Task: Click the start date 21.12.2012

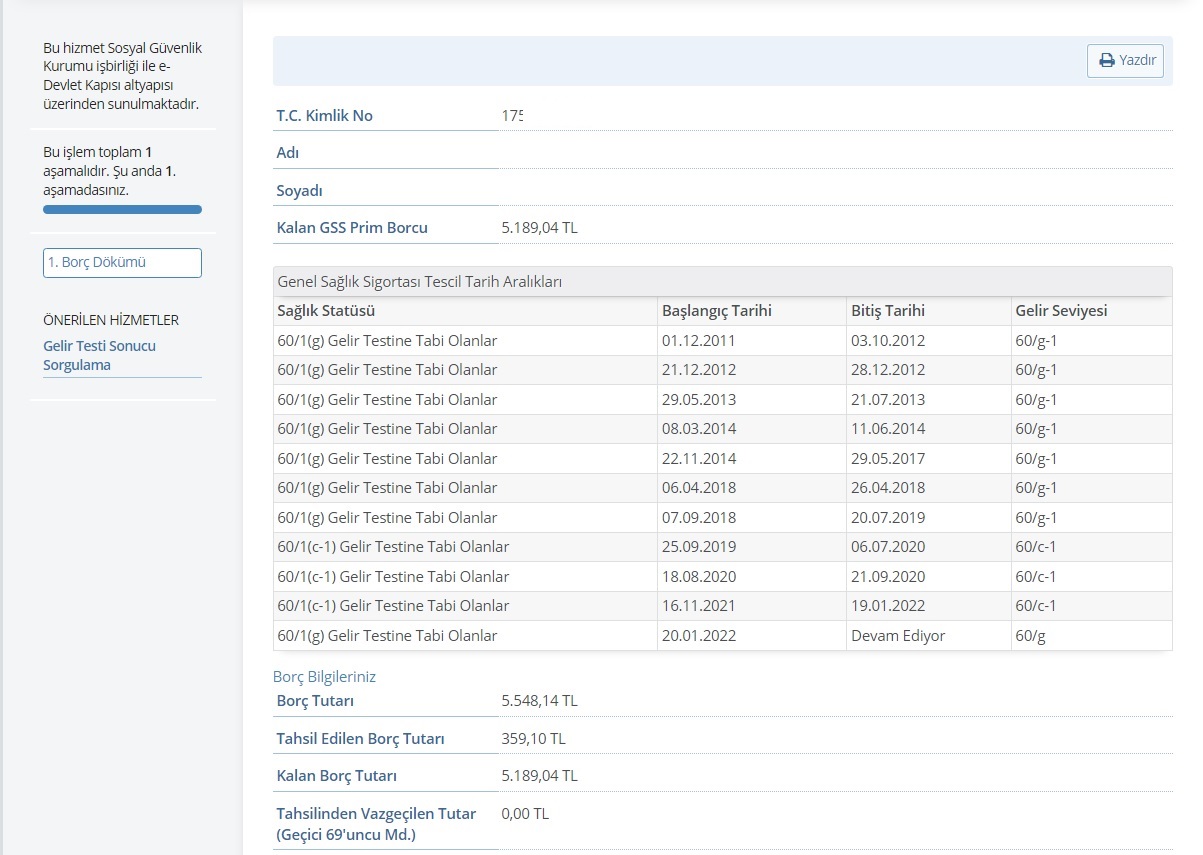Action: click(x=699, y=370)
